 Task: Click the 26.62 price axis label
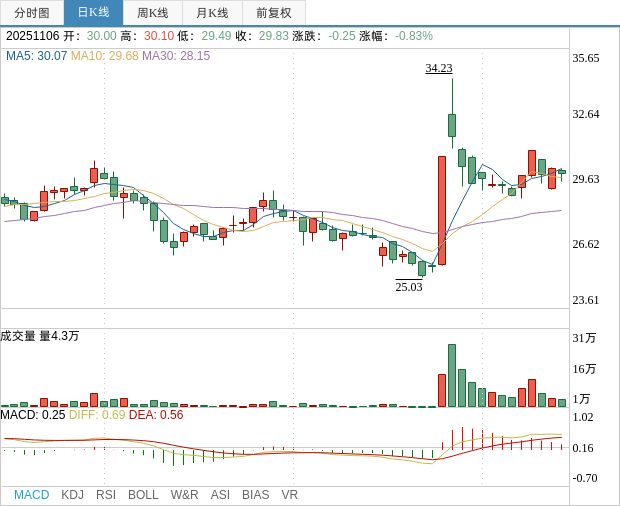coord(586,244)
